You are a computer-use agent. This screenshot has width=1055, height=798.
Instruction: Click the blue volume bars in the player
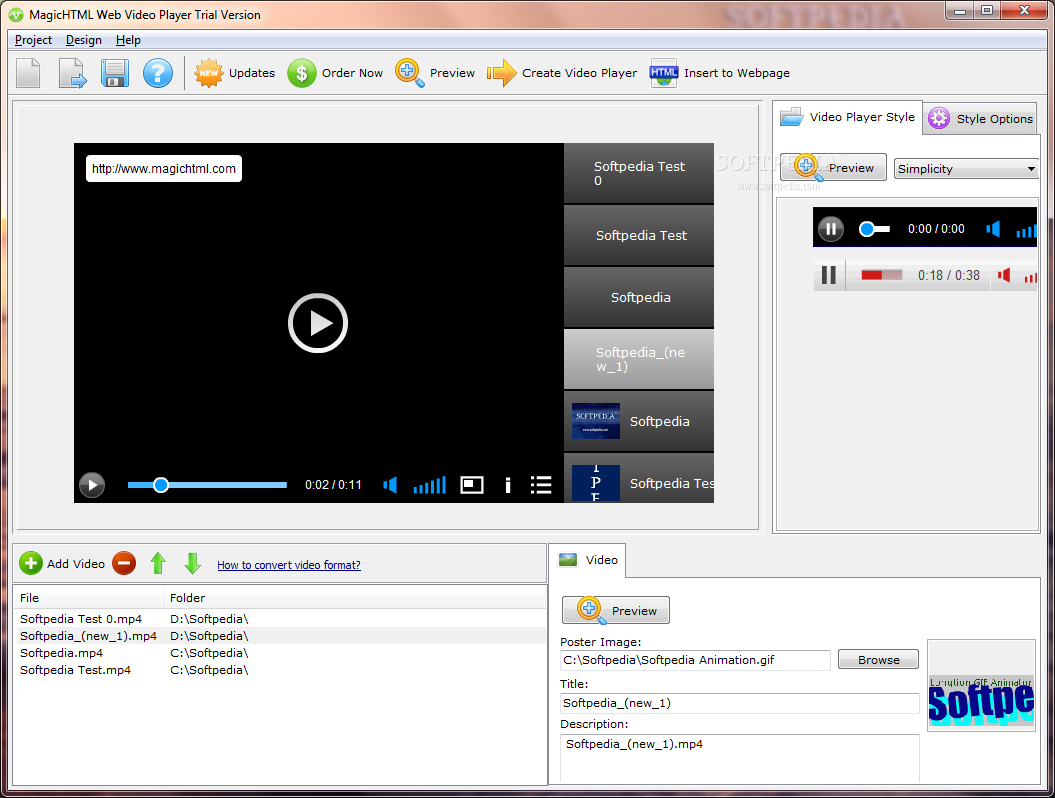click(x=429, y=484)
